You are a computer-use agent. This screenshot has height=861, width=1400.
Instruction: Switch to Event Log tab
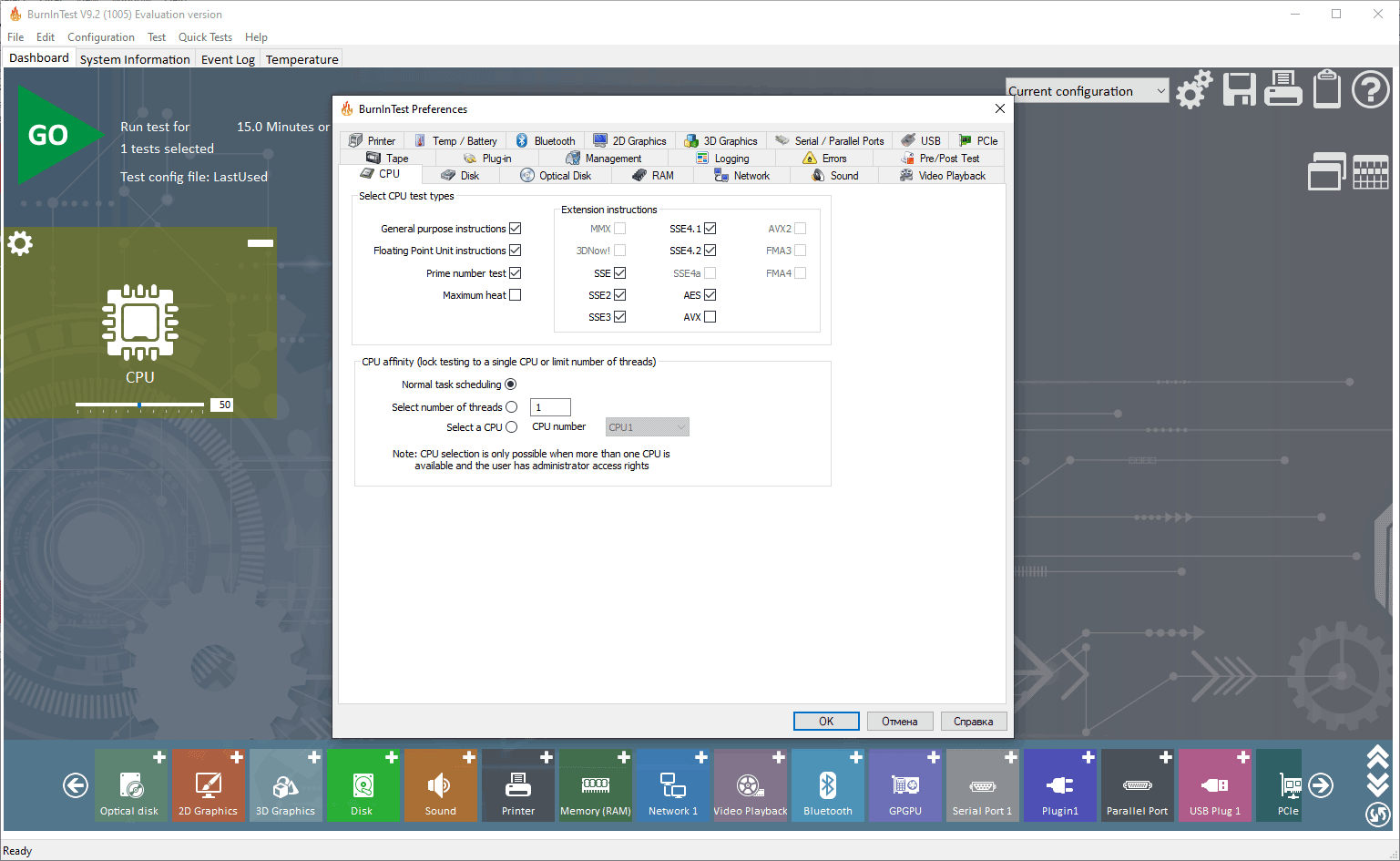[x=228, y=59]
